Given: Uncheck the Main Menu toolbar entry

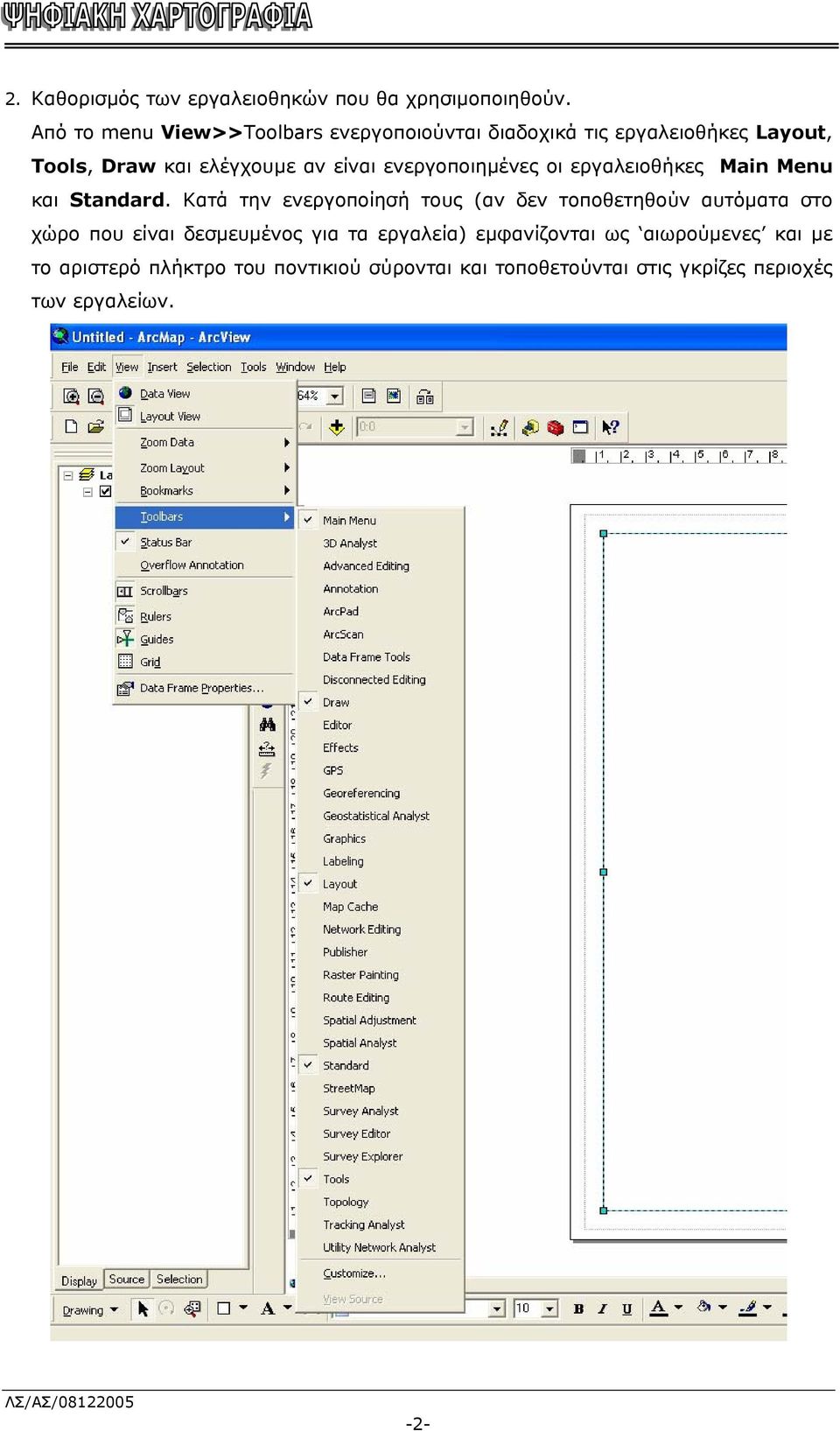Looking at the screenshot, I should tap(380, 520).
